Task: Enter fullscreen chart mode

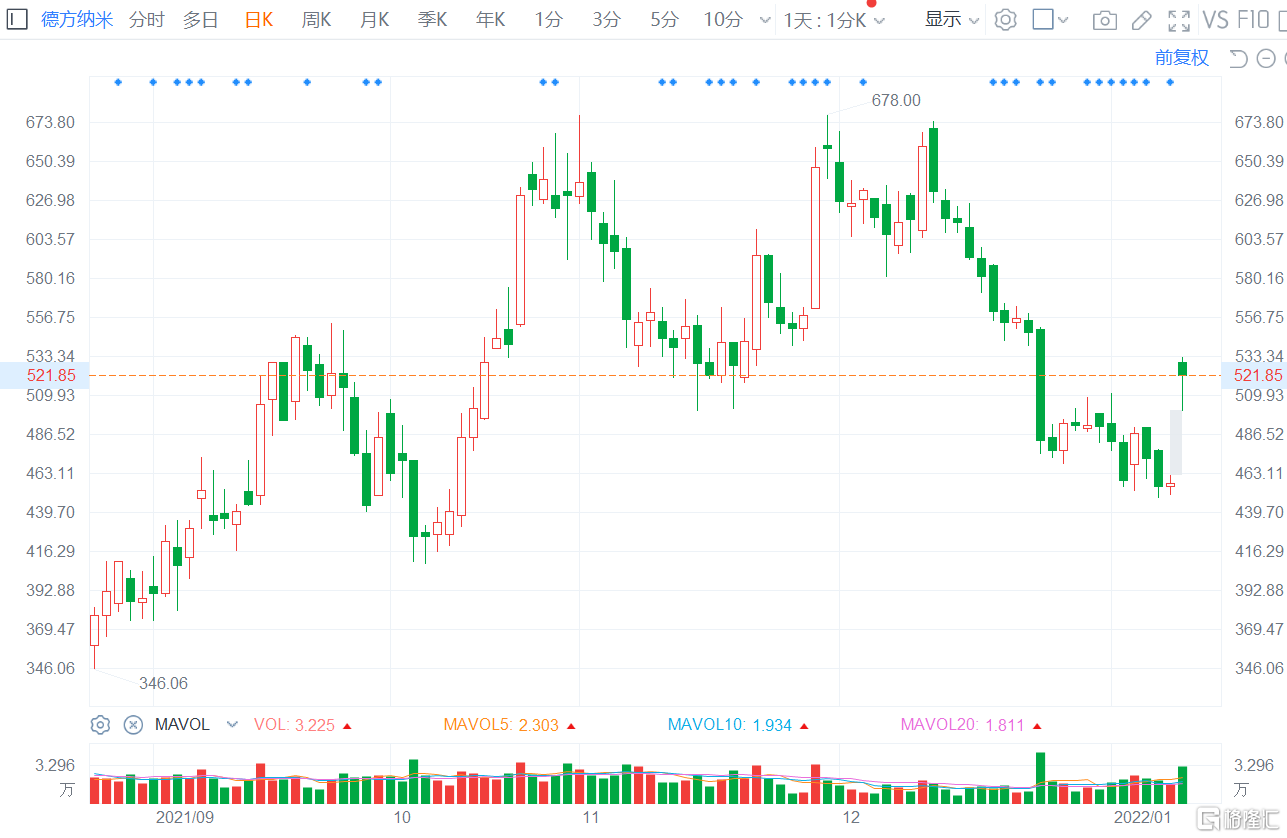Action: click(x=1179, y=20)
